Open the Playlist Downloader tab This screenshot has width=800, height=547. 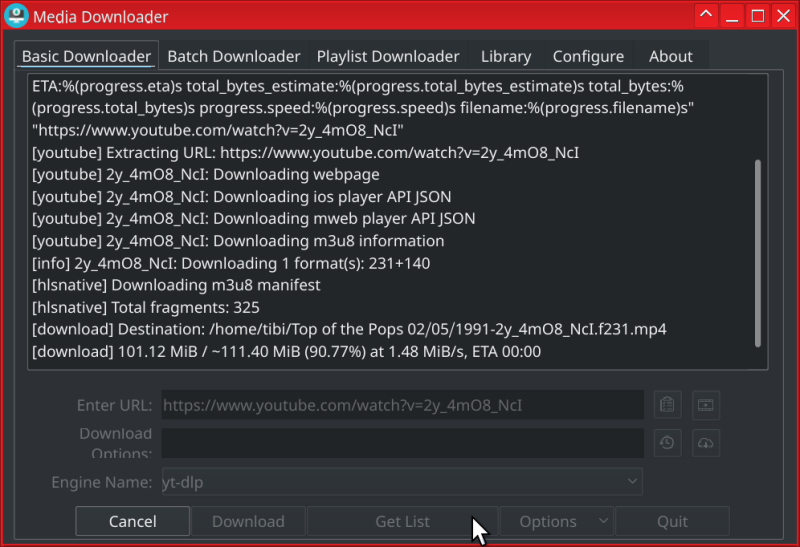click(388, 56)
